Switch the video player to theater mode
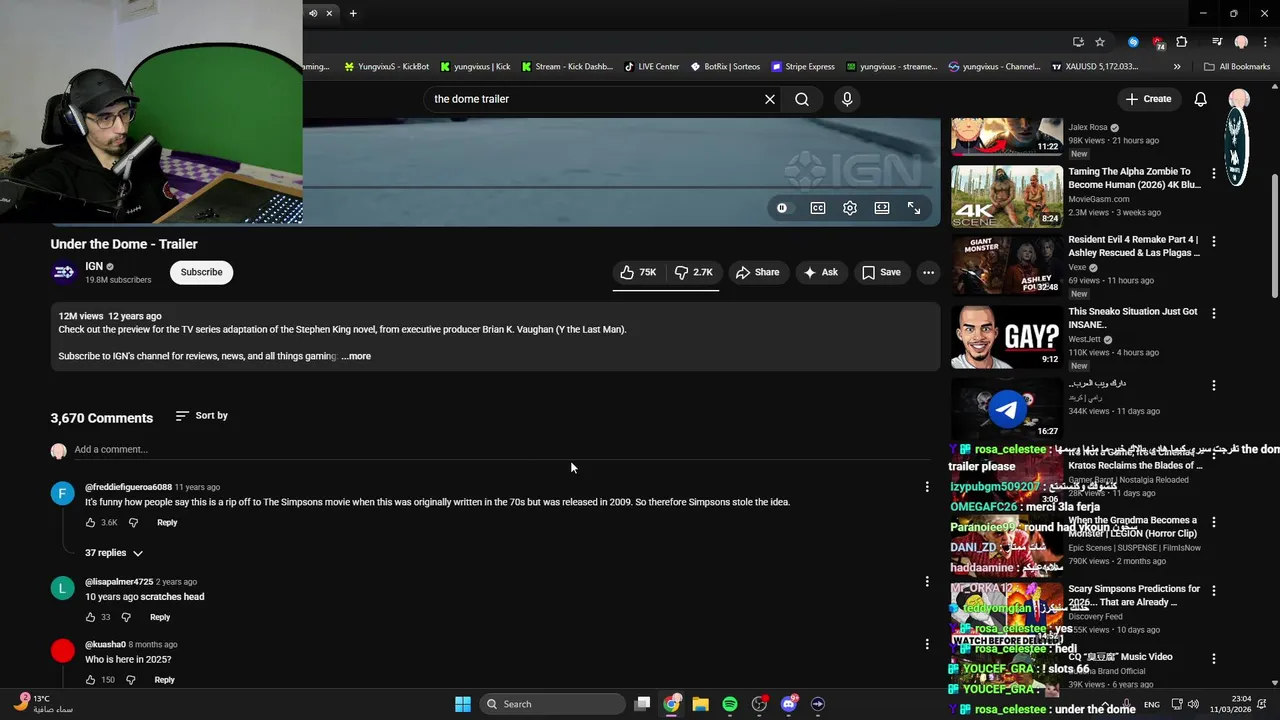Screen dimensions: 1280x720 coord(882,208)
